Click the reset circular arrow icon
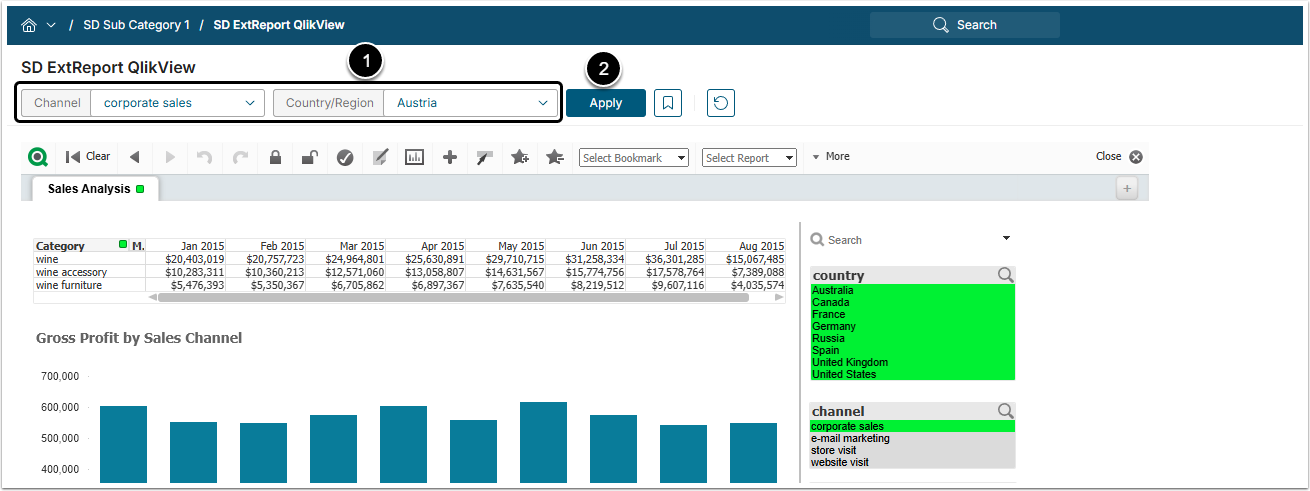The width and height of the screenshot is (1310, 491). 721,103
